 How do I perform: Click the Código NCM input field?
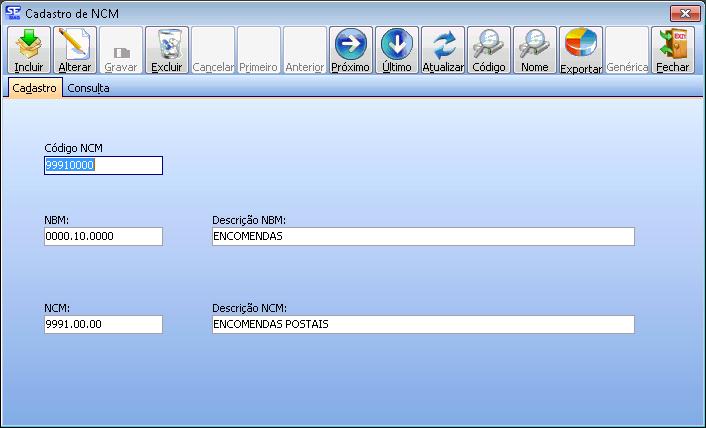coord(103,166)
